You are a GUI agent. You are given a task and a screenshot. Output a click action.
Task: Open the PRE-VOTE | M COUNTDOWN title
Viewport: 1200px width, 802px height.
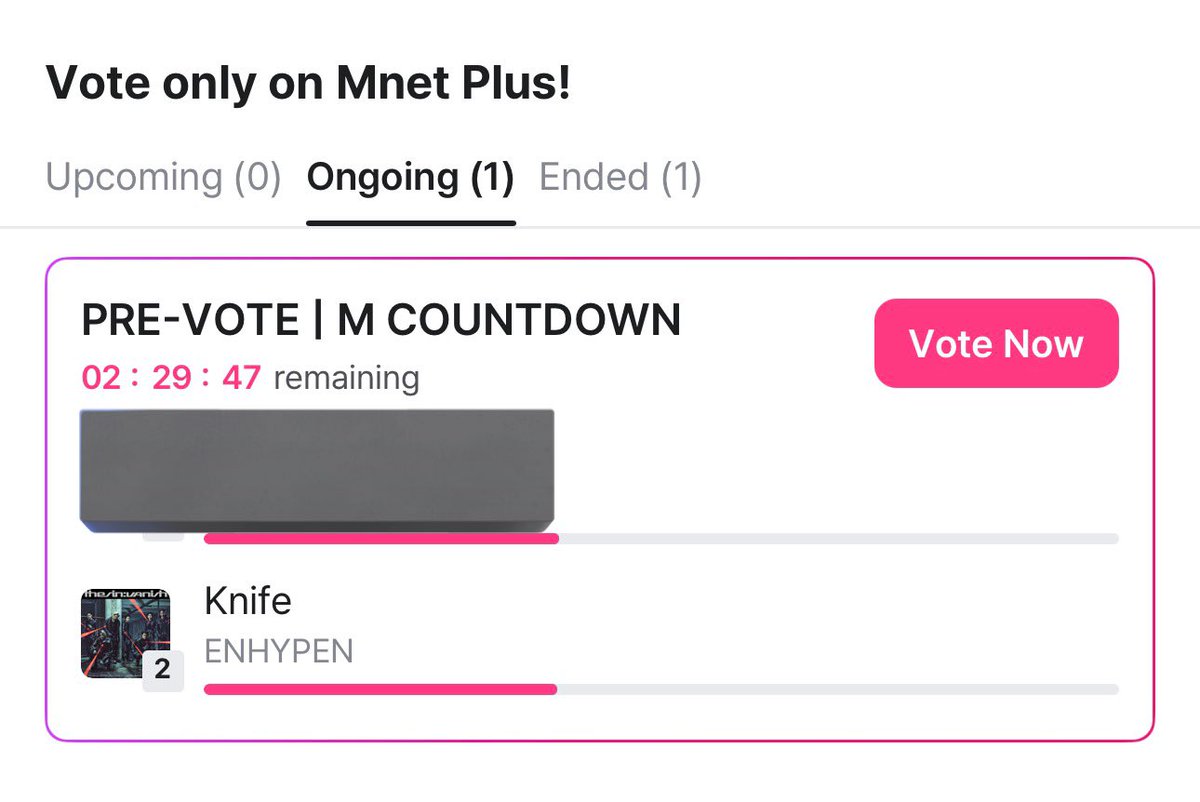click(x=381, y=320)
